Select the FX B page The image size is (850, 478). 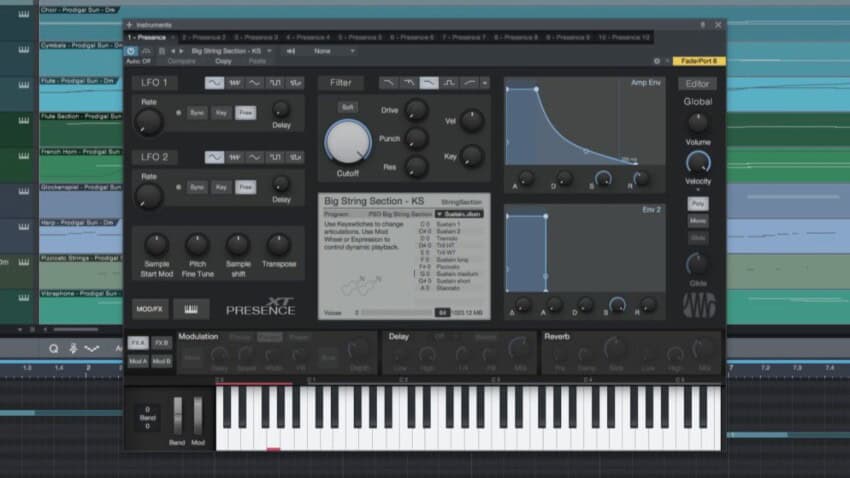click(x=162, y=343)
